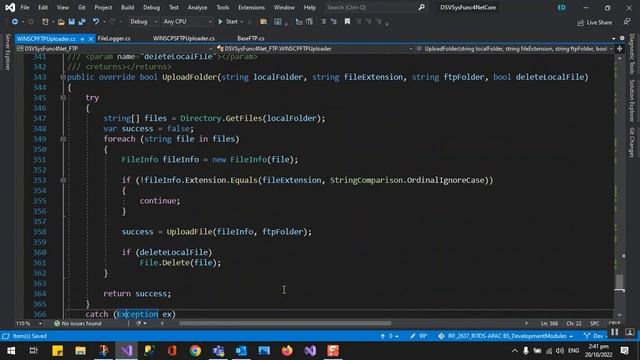Image resolution: width=640 pixels, height=360 pixels.
Task: Click the bookmark icon in the toolbar
Action: click(x=347, y=22)
